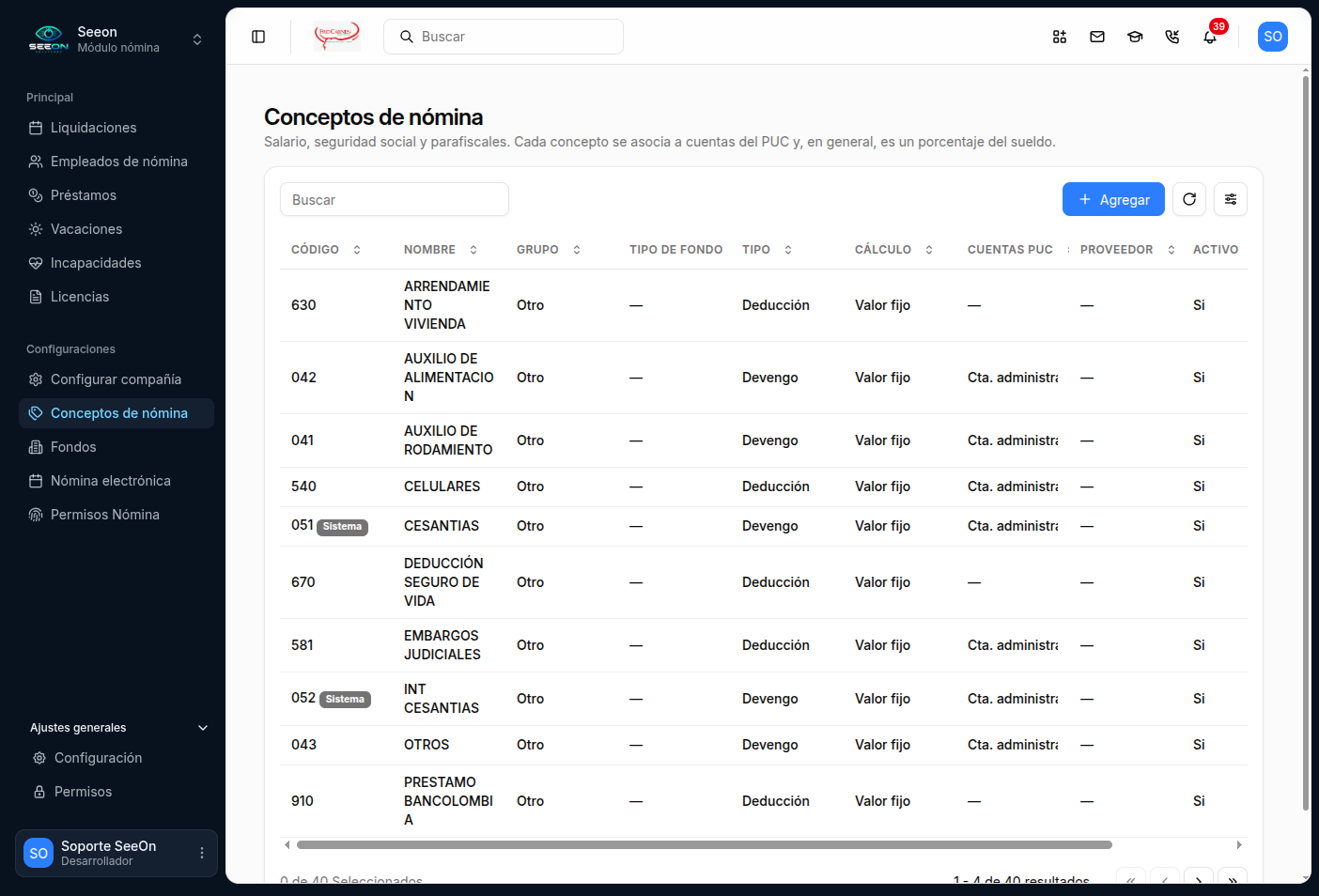Open the apps grid icon in header
The image size is (1319, 896).
coord(1060,37)
